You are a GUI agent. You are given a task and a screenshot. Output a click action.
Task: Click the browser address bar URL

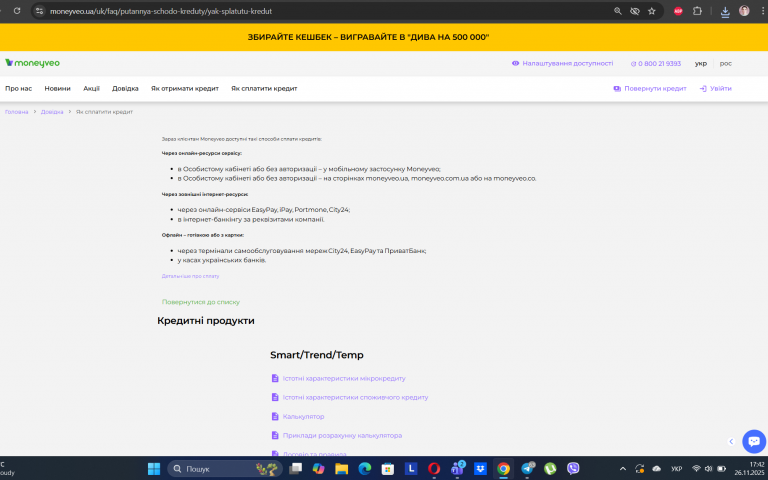pos(161,11)
